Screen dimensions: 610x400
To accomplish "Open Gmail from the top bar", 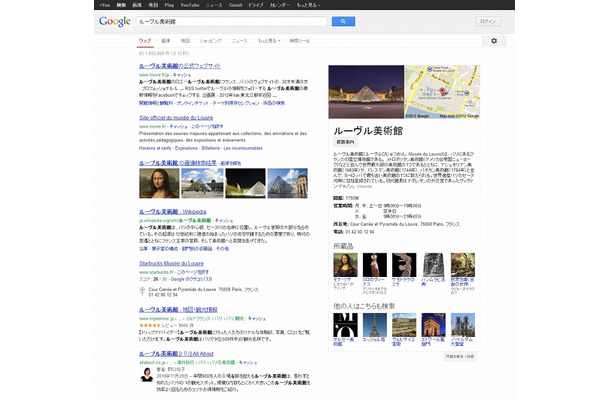I will pyautogui.click(x=235, y=5).
